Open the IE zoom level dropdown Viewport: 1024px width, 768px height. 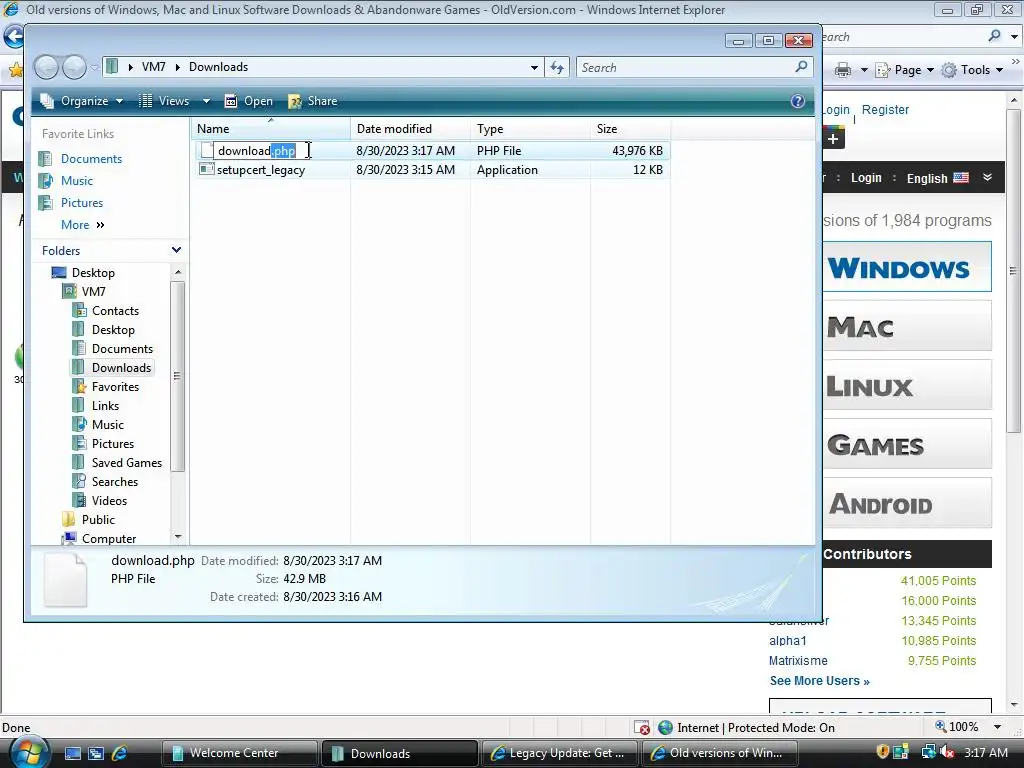997,727
